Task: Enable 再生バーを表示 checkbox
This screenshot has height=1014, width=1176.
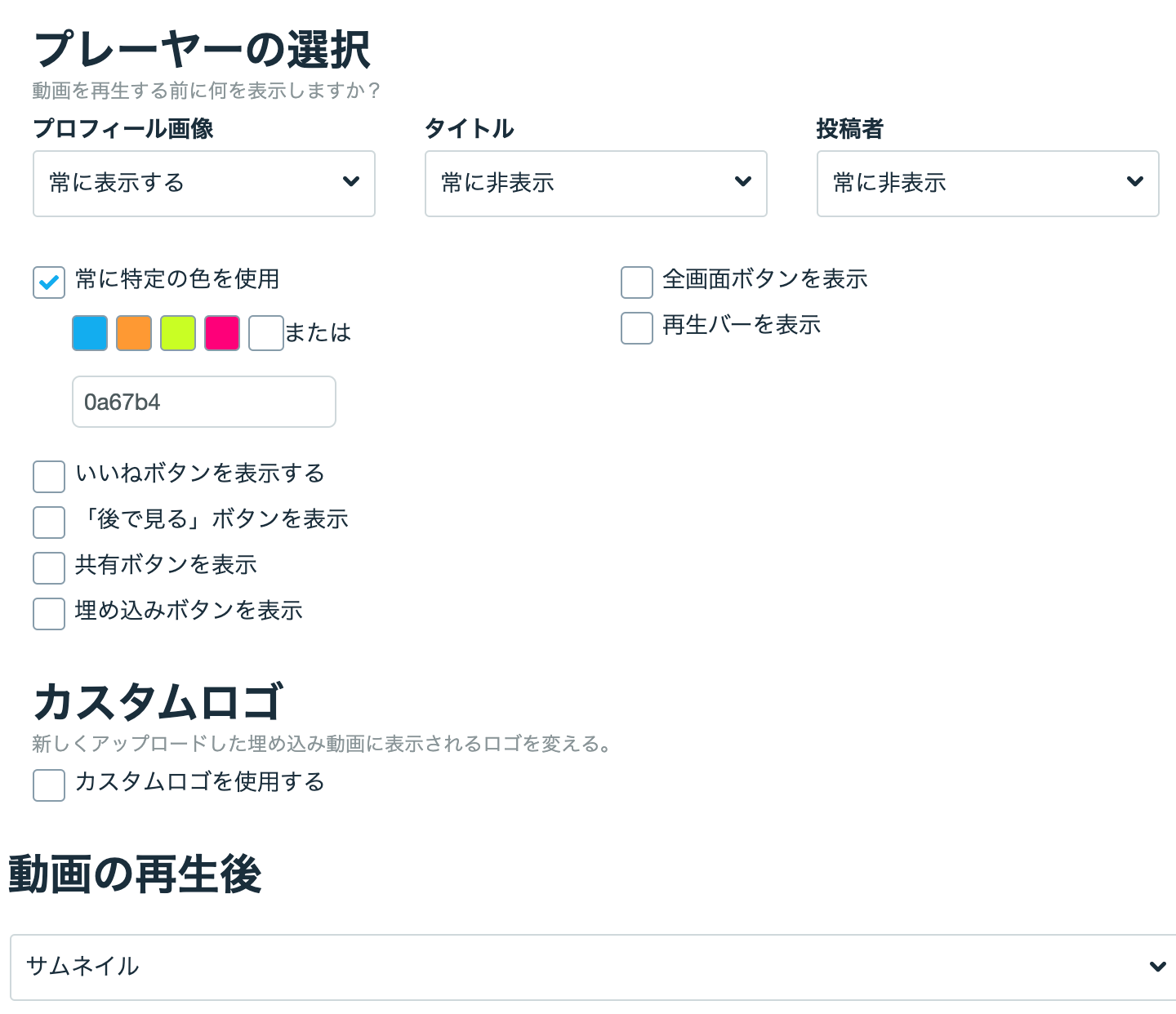Action: (637, 328)
